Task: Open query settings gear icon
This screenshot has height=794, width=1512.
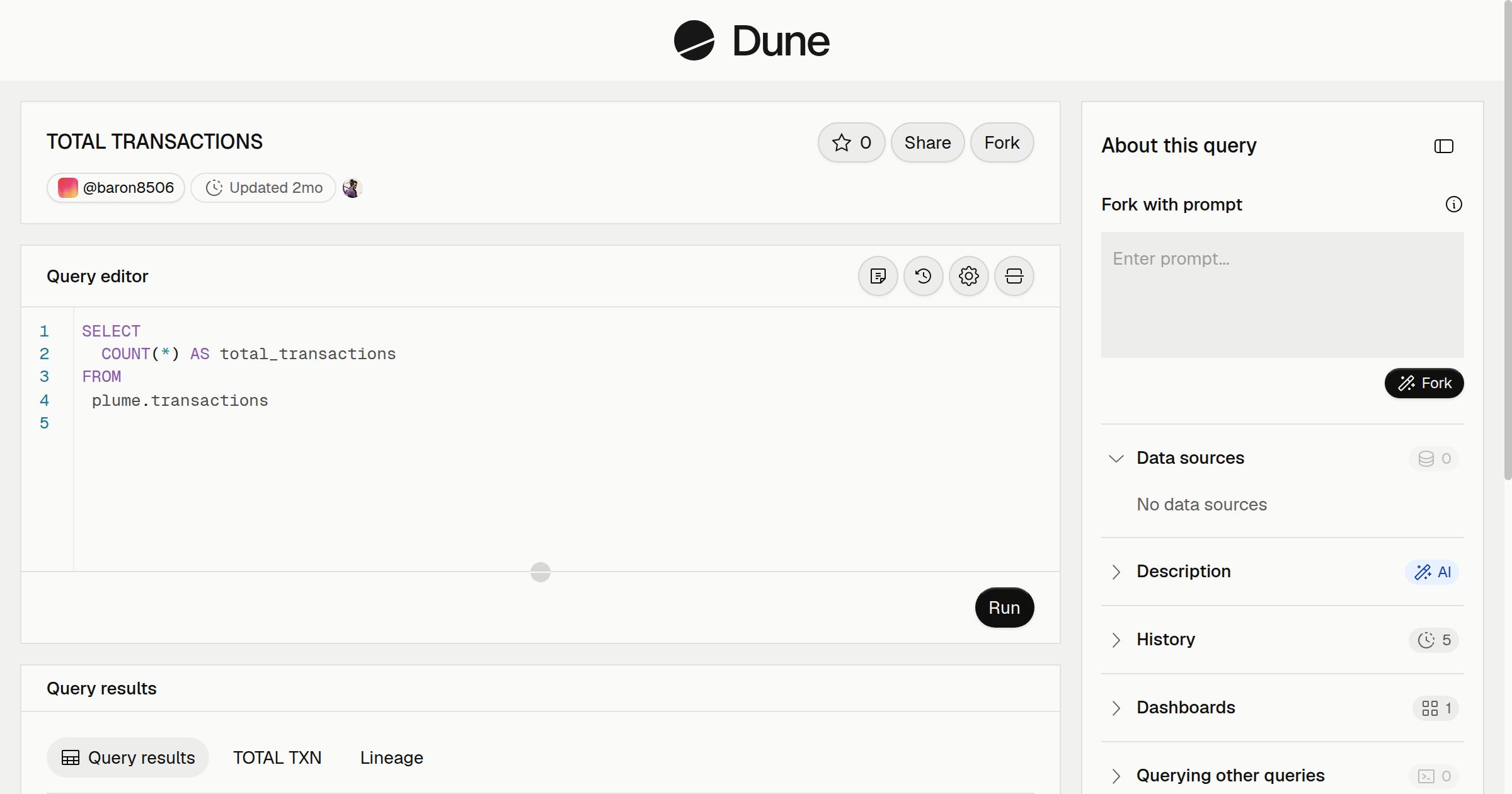Action: (x=968, y=276)
